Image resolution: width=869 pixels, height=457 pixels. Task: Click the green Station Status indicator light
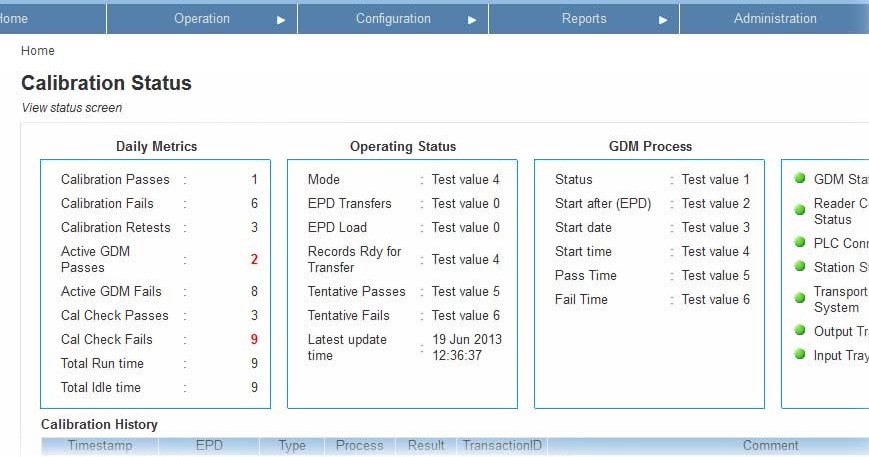click(799, 266)
